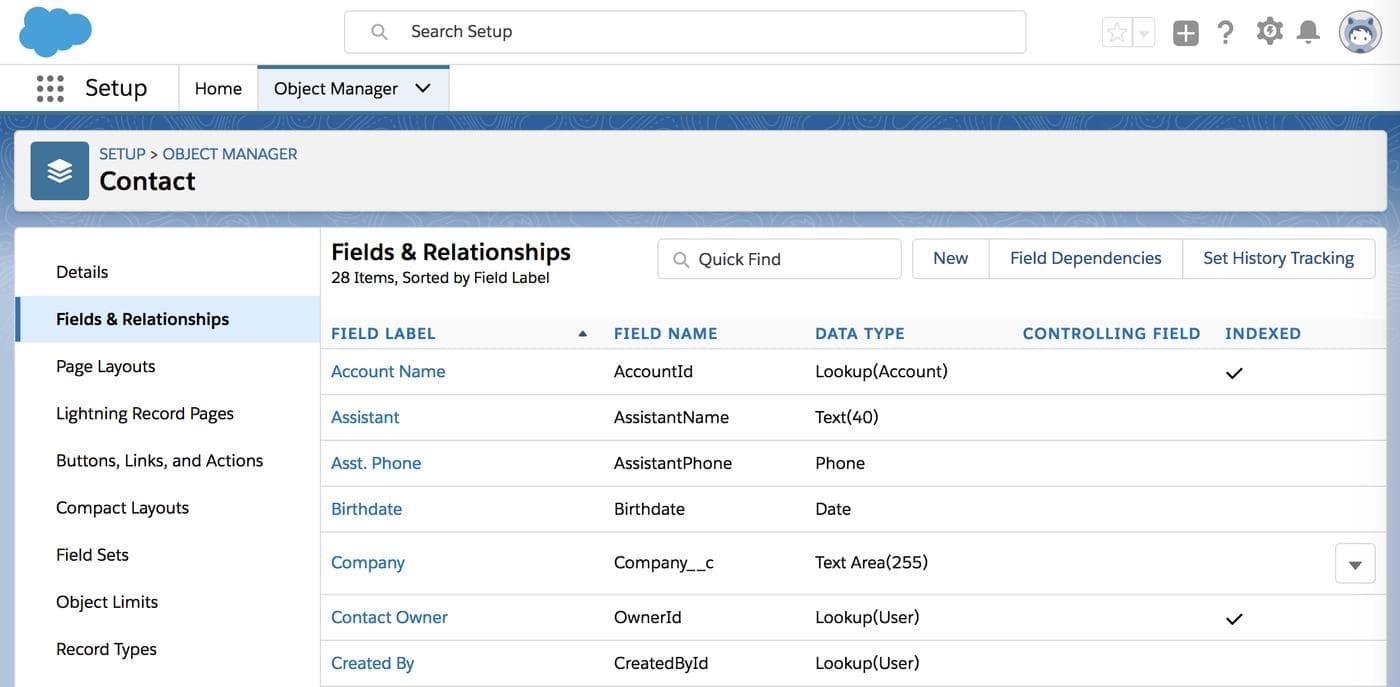View notifications bell icon
This screenshot has width=1400, height=687.
click(x=1308, y=33)
